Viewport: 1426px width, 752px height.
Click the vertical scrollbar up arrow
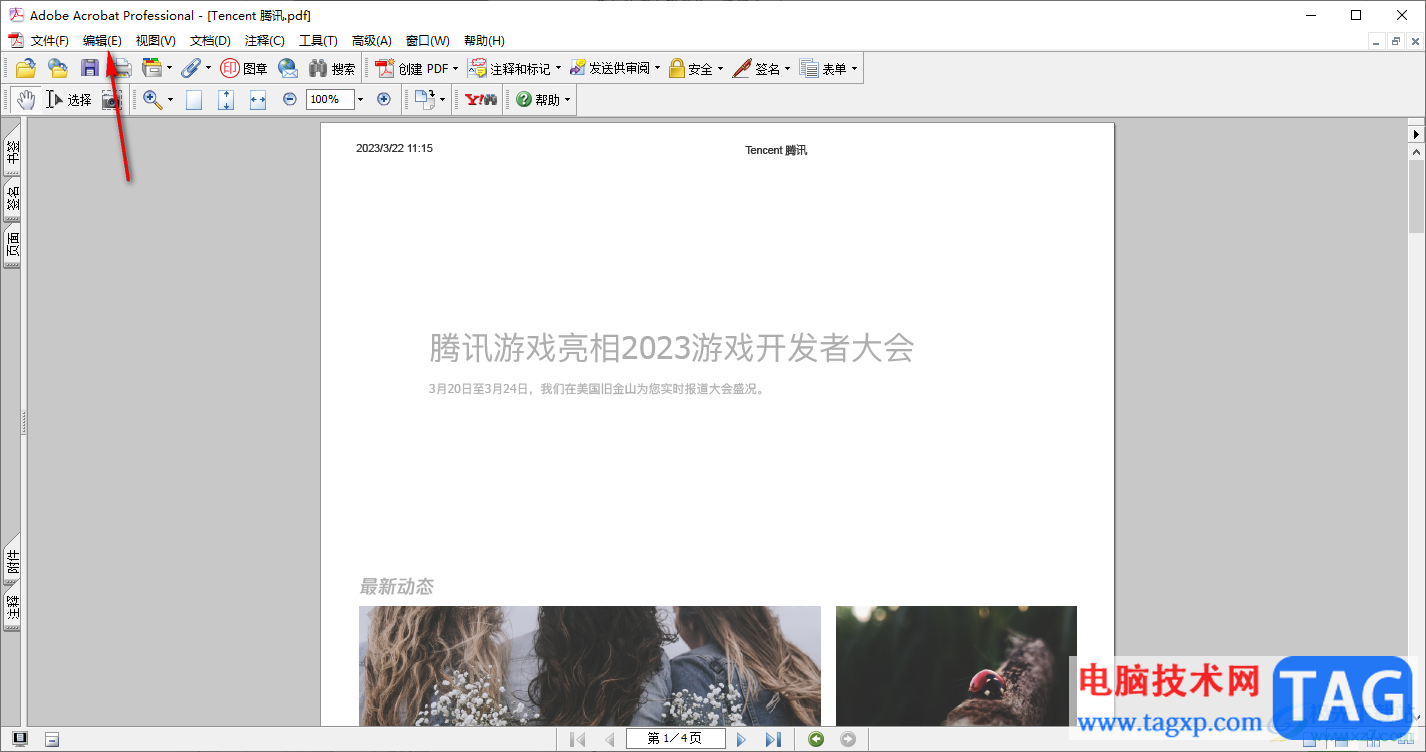[x=1416, y=152]
